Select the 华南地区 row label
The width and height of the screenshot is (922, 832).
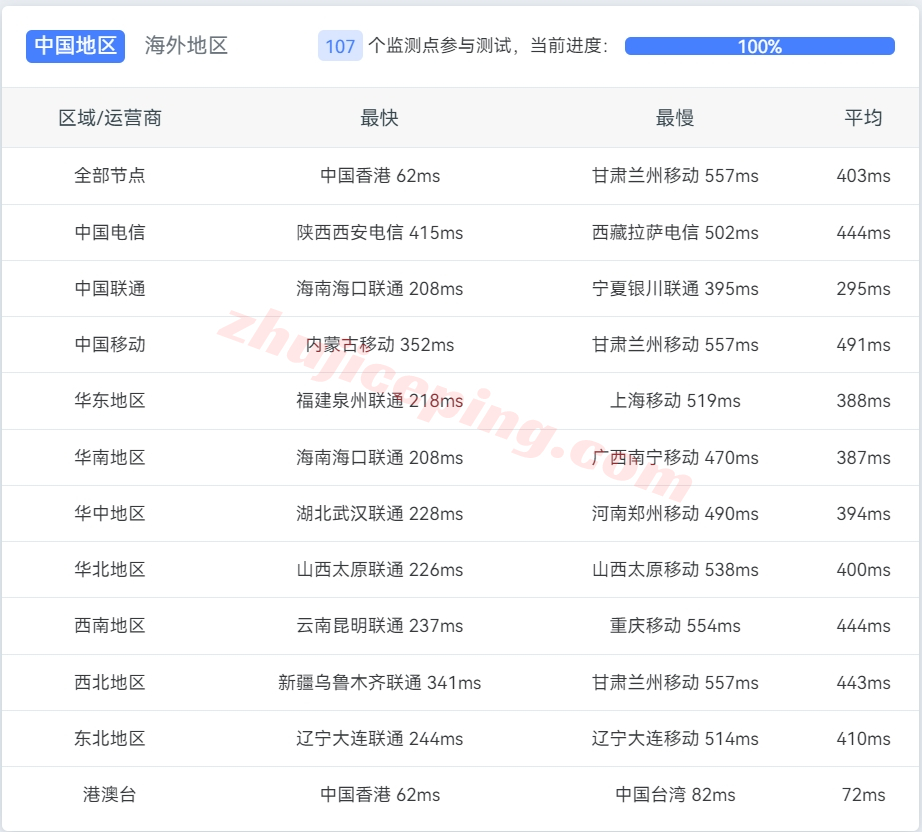pyautogui.click(x=110, y=457)
